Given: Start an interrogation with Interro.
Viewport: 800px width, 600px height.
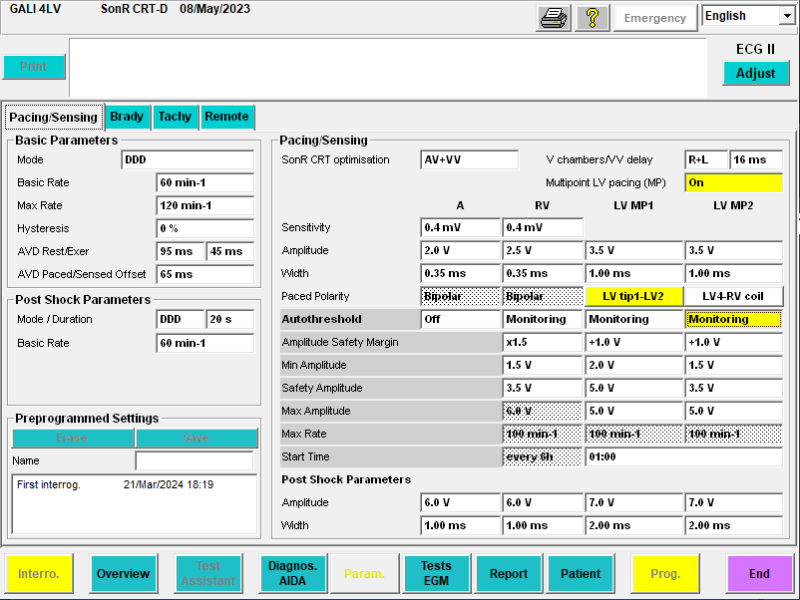Looking at the screenshot, I should tap(41, 573).
